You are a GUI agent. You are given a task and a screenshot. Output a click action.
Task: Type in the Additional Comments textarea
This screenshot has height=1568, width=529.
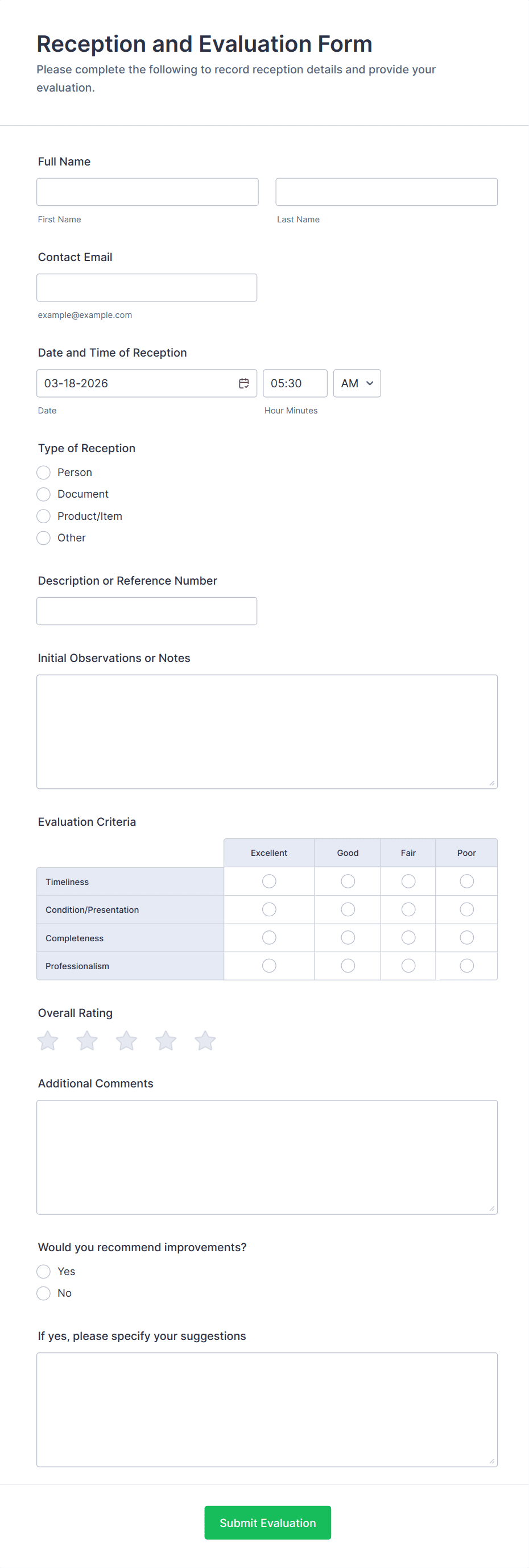(x=267, y=1157)
